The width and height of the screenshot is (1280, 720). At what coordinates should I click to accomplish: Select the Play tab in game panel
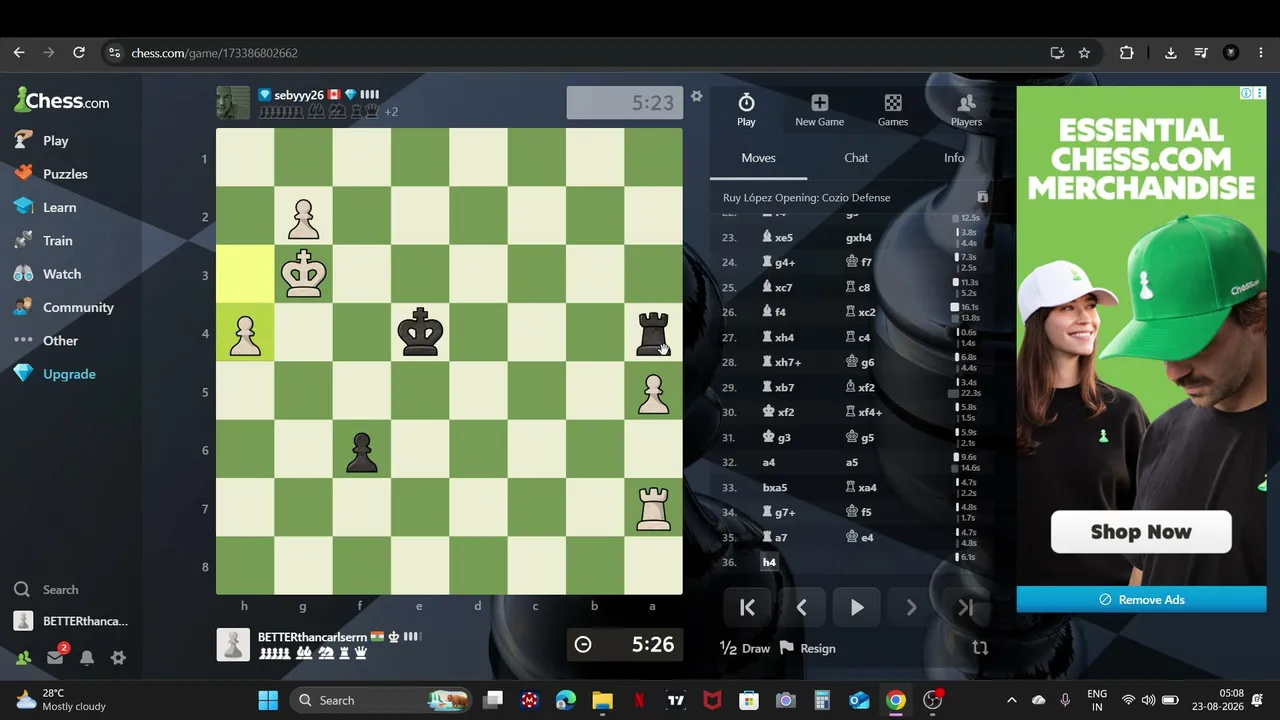coord(746,110)
